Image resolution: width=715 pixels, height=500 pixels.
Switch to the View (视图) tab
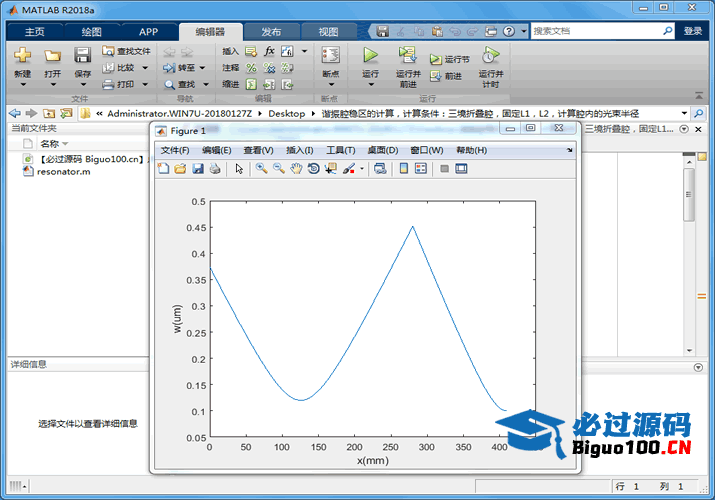click(x=328, y=31)
